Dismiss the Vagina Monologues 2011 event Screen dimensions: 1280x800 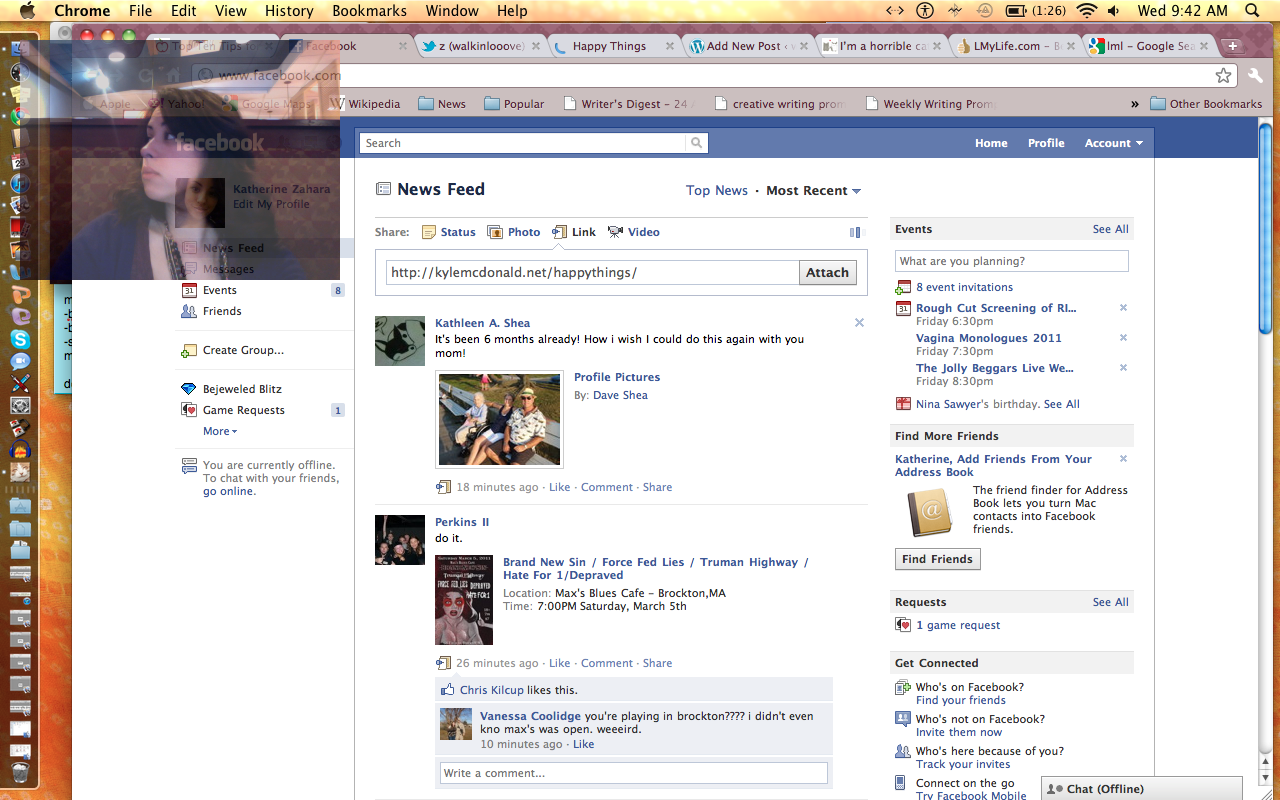pos(1123,338)
